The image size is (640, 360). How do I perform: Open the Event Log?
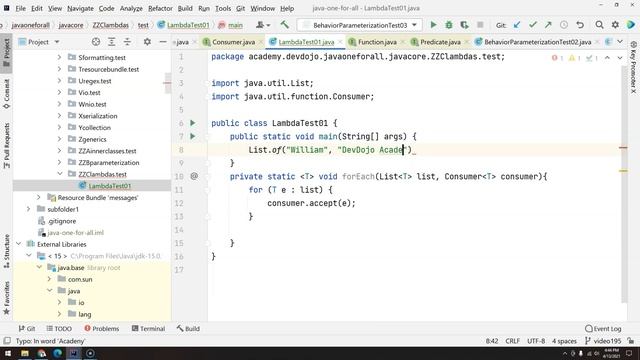click(x=603, y=329)
